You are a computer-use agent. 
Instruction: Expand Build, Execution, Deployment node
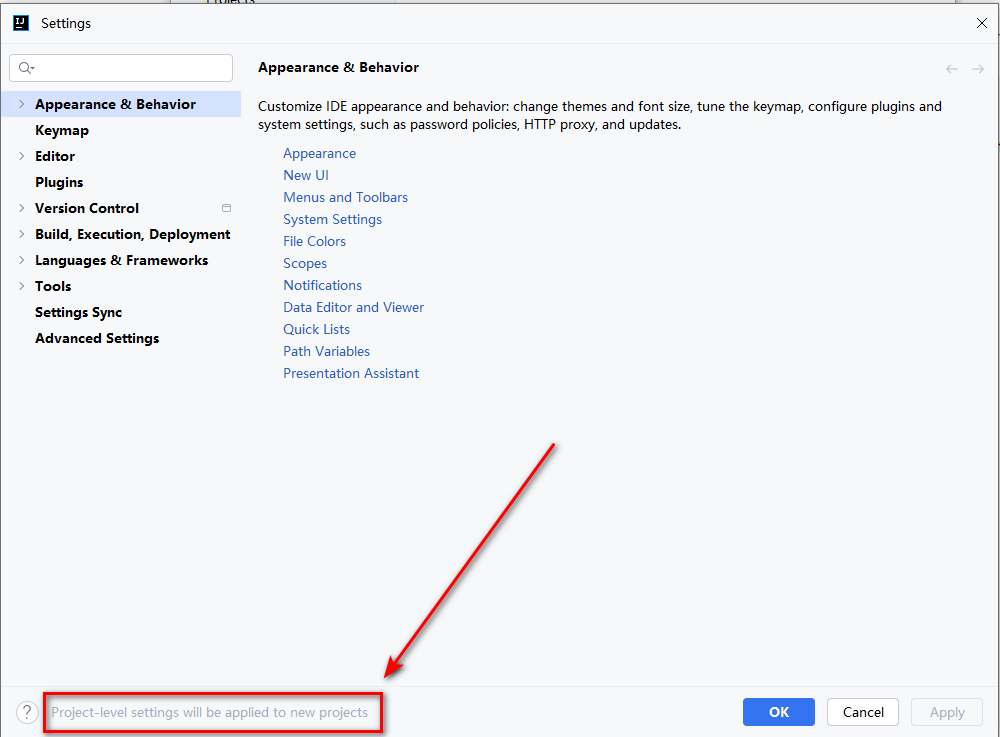22,234
